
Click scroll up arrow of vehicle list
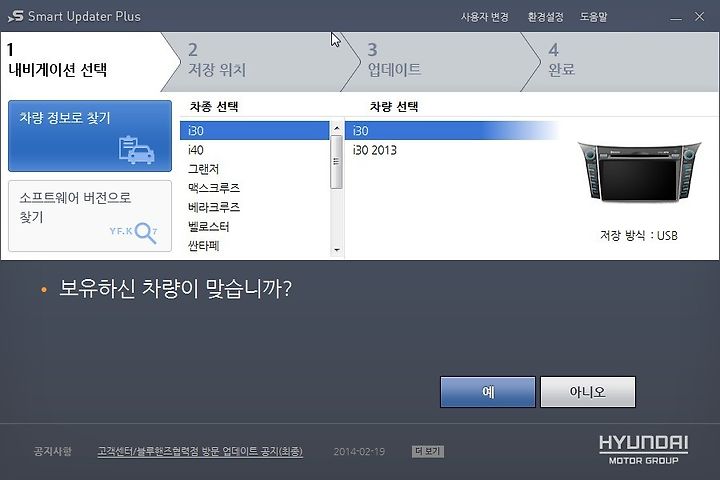pos(337,128)
